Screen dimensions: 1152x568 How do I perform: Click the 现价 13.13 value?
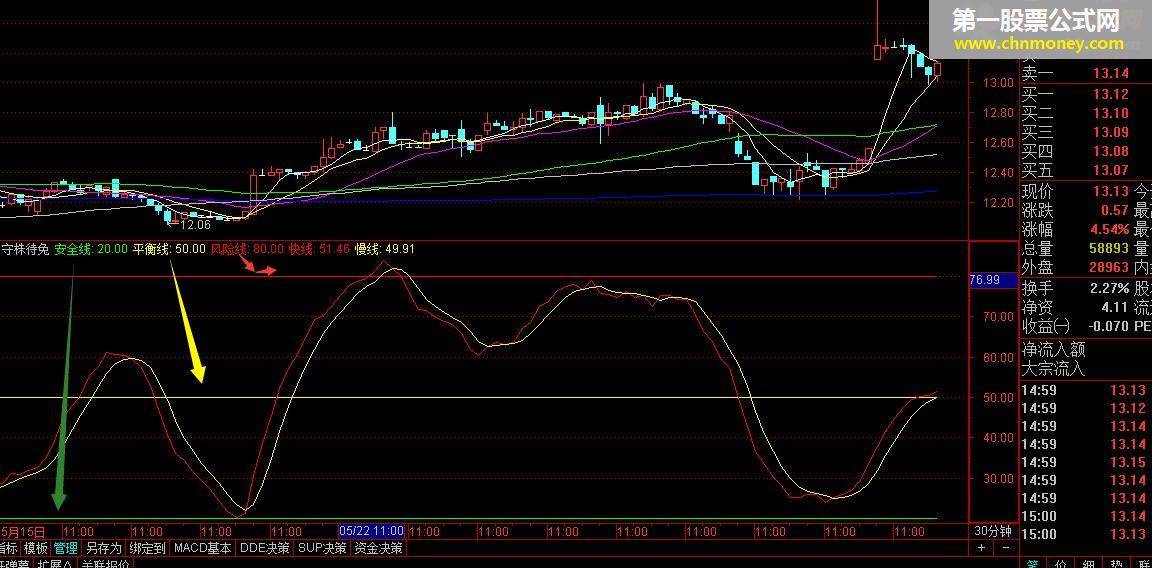[1110, 191]
